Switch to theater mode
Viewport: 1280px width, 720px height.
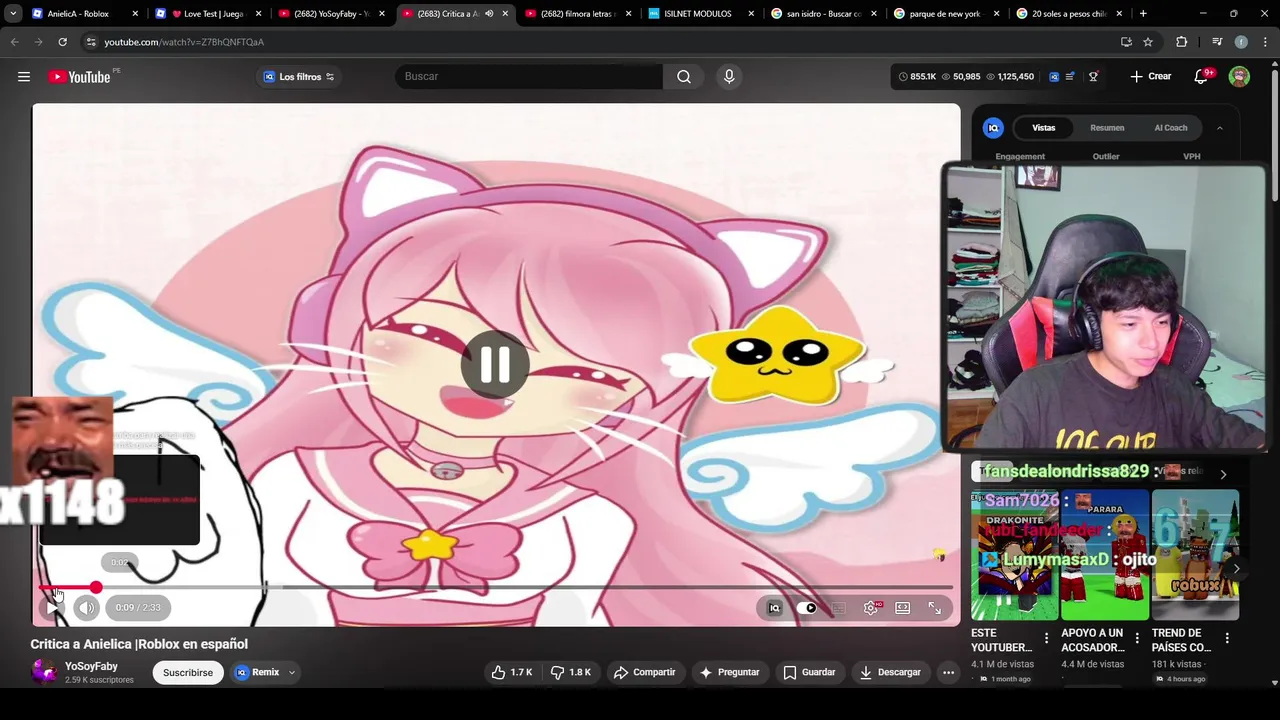pyautogui.click(x=903, y=607)
